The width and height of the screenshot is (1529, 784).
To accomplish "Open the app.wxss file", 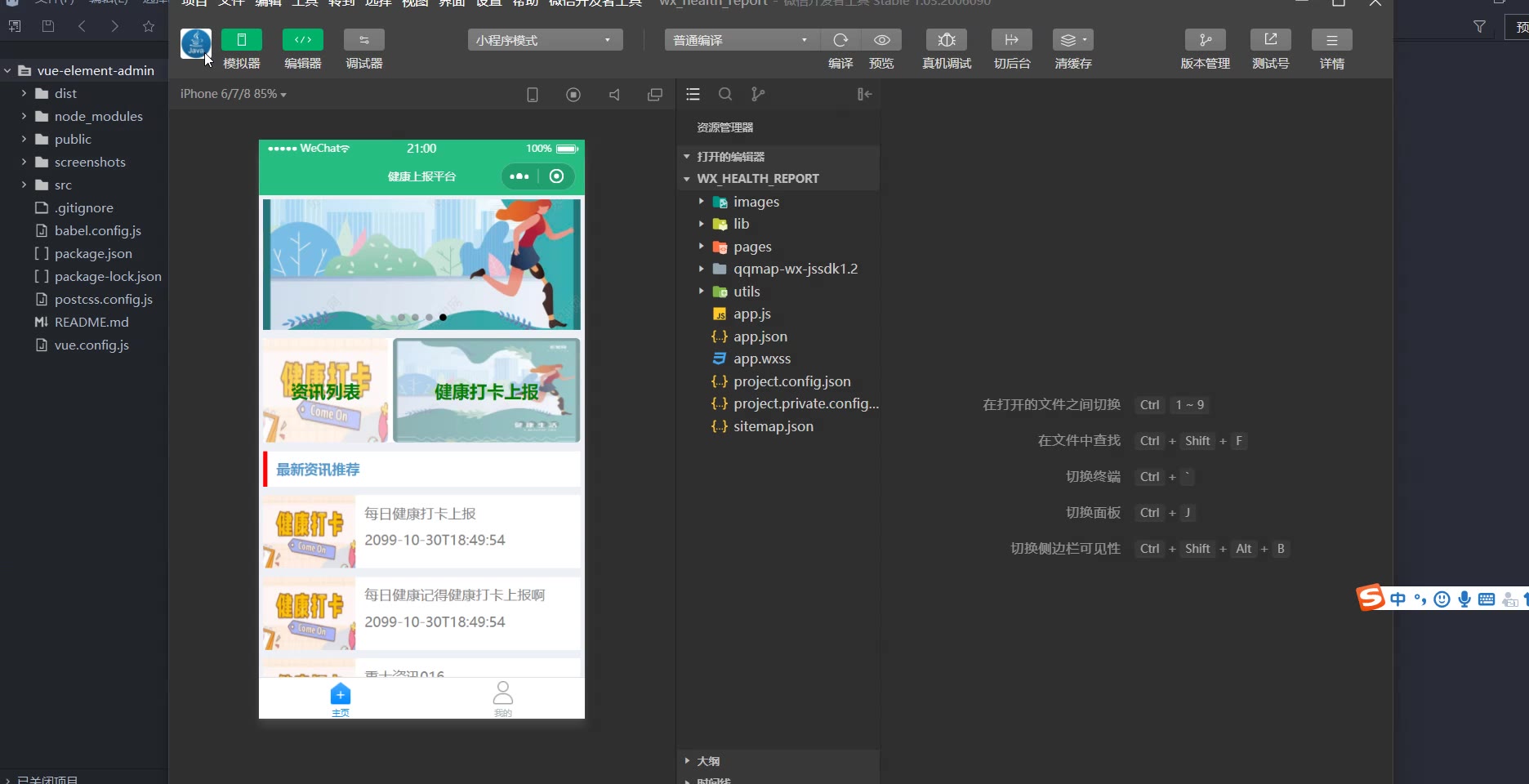I will click(778, 359).
